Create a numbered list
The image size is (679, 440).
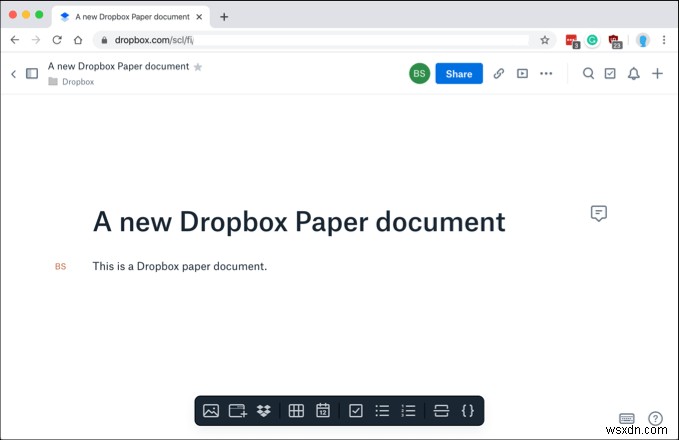[408, 410]
